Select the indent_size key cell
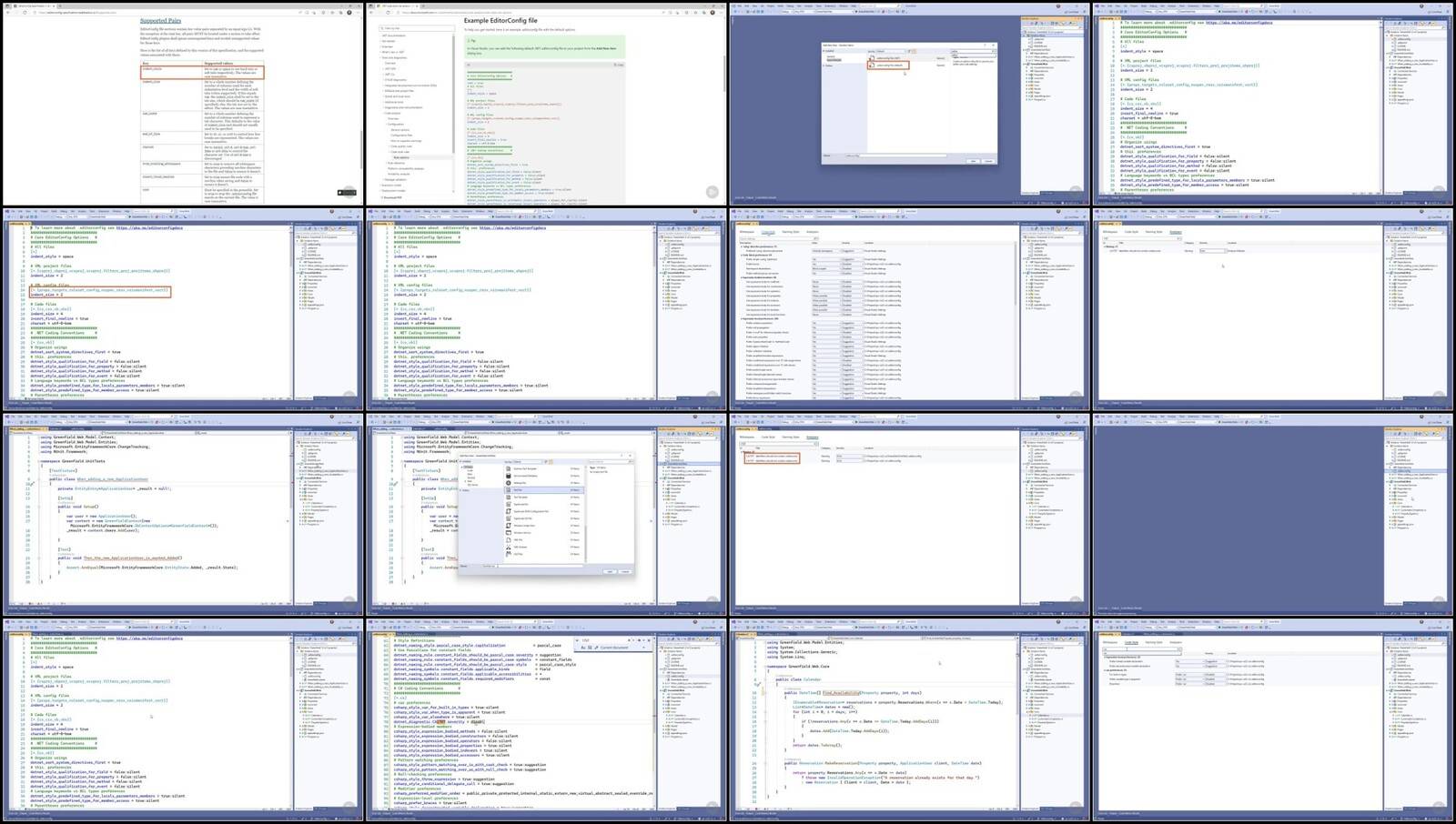The height and width of the screenshot is (824, 1456). [x=172, y=95]
